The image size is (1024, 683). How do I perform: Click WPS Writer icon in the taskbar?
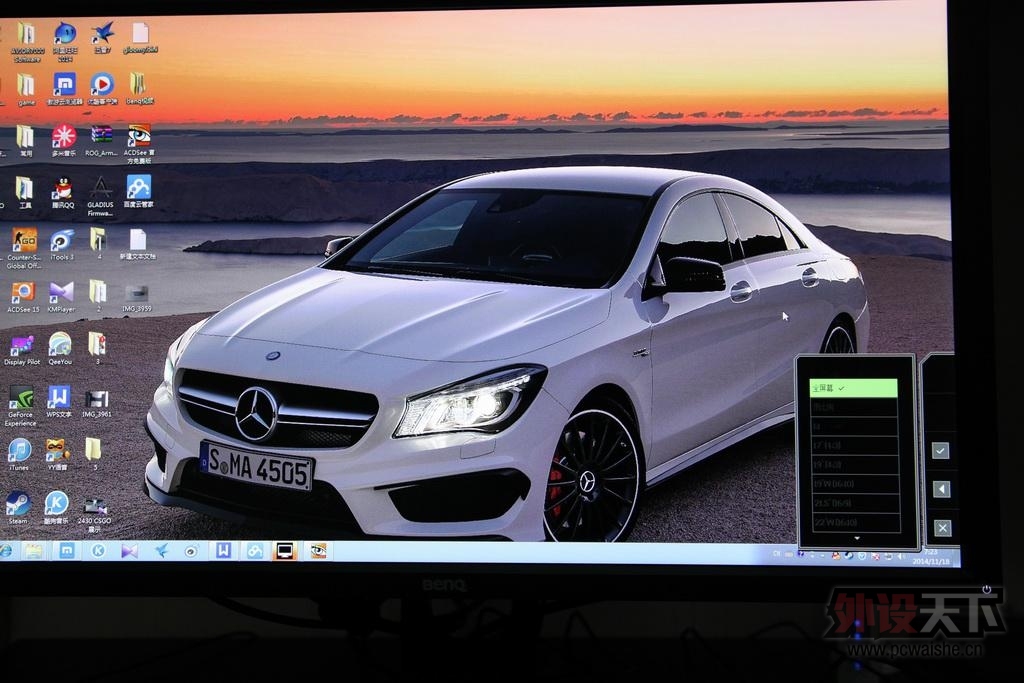pyautogui.click(x=223, y=551)
